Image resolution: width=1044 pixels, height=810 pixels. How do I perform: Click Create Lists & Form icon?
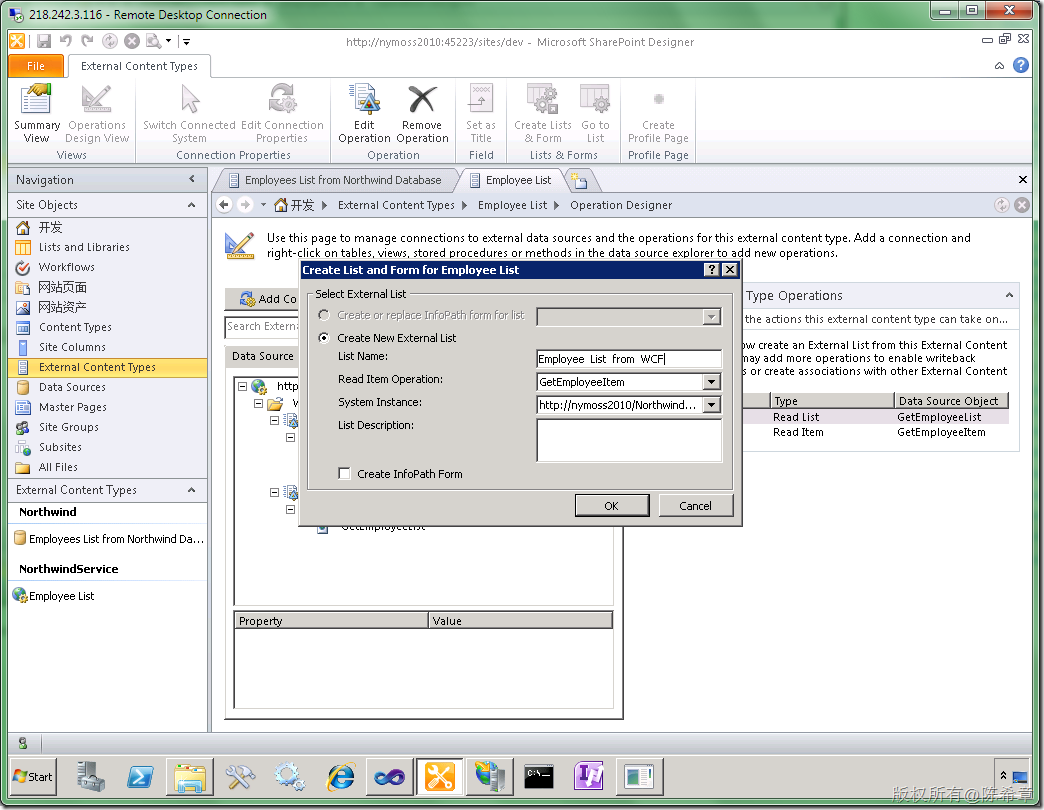click(x=543, y=114)
